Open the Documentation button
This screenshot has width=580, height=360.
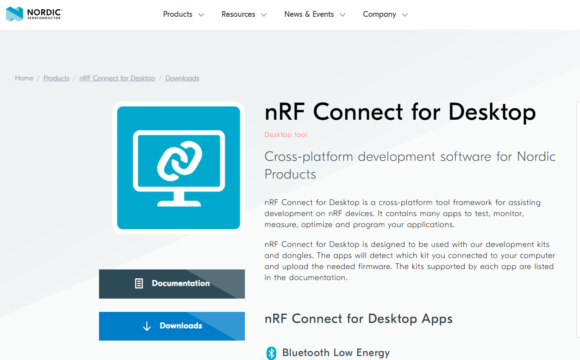click(x=172, y=284)
